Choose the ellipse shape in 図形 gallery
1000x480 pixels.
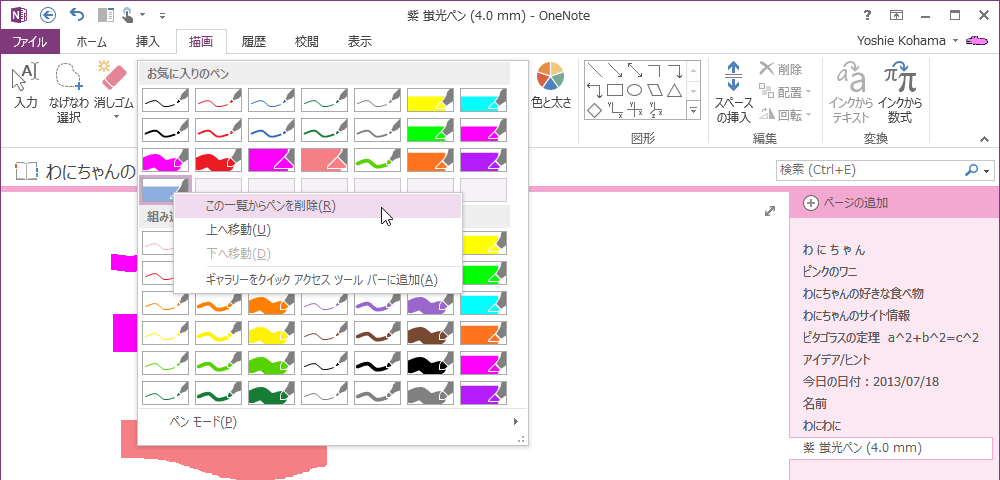click(x=635, y=90)
